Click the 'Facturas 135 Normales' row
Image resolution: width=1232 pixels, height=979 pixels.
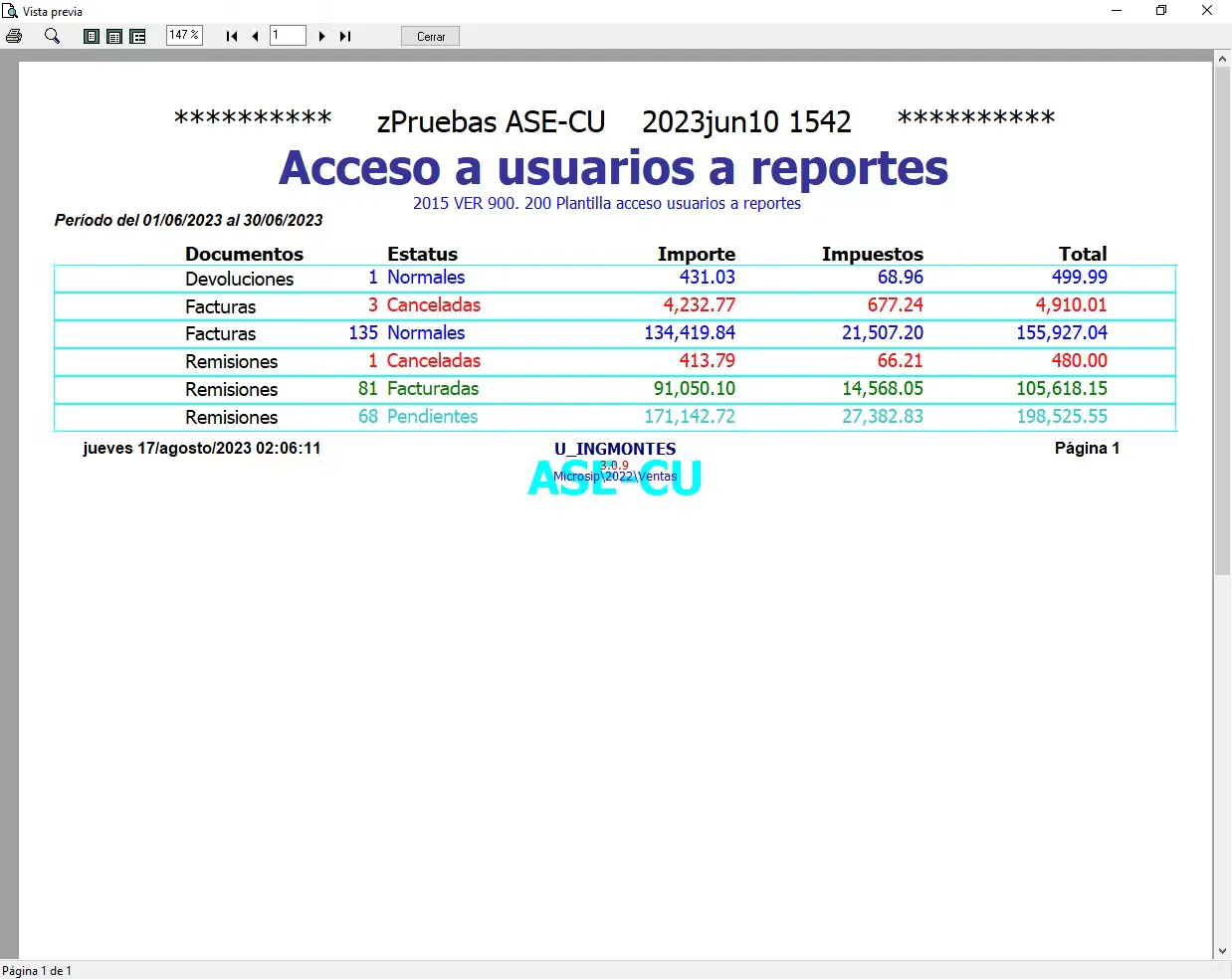coord(615,333)
